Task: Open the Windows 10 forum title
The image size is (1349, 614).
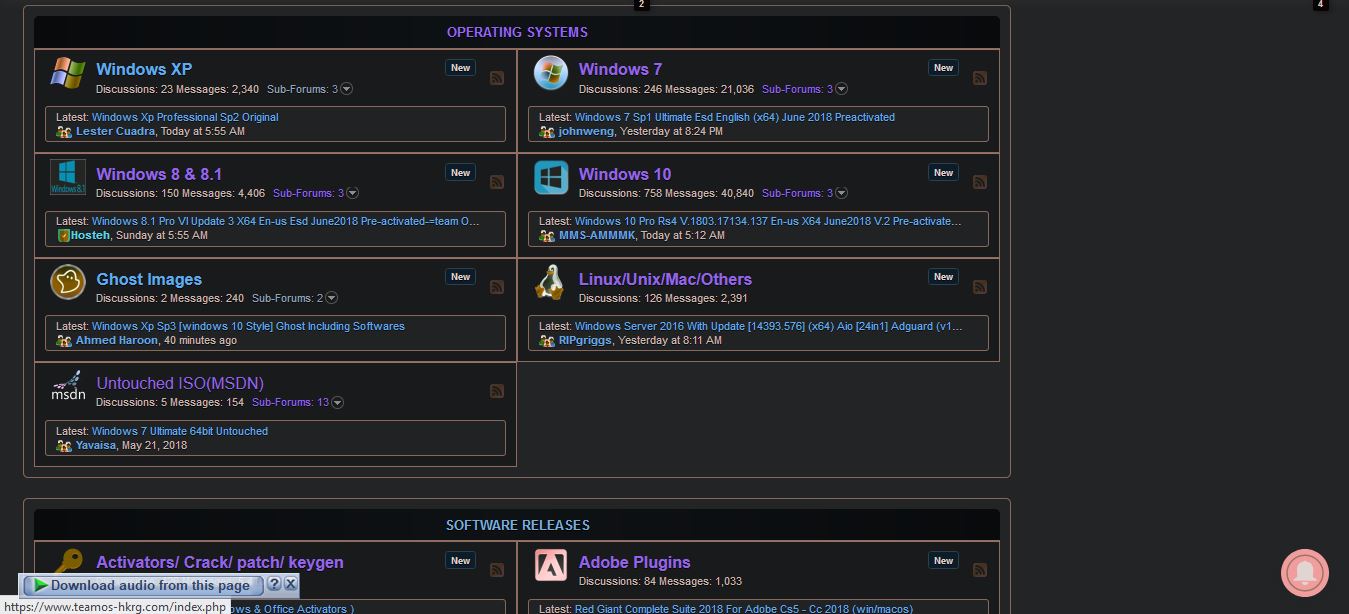Action: [x=625, y=174]
